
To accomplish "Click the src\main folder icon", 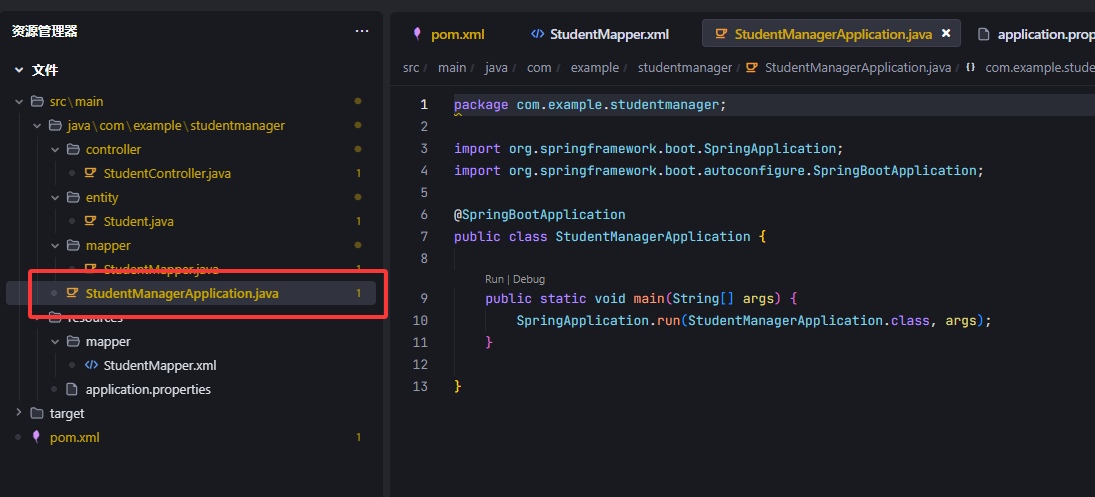I will point(37,102).
